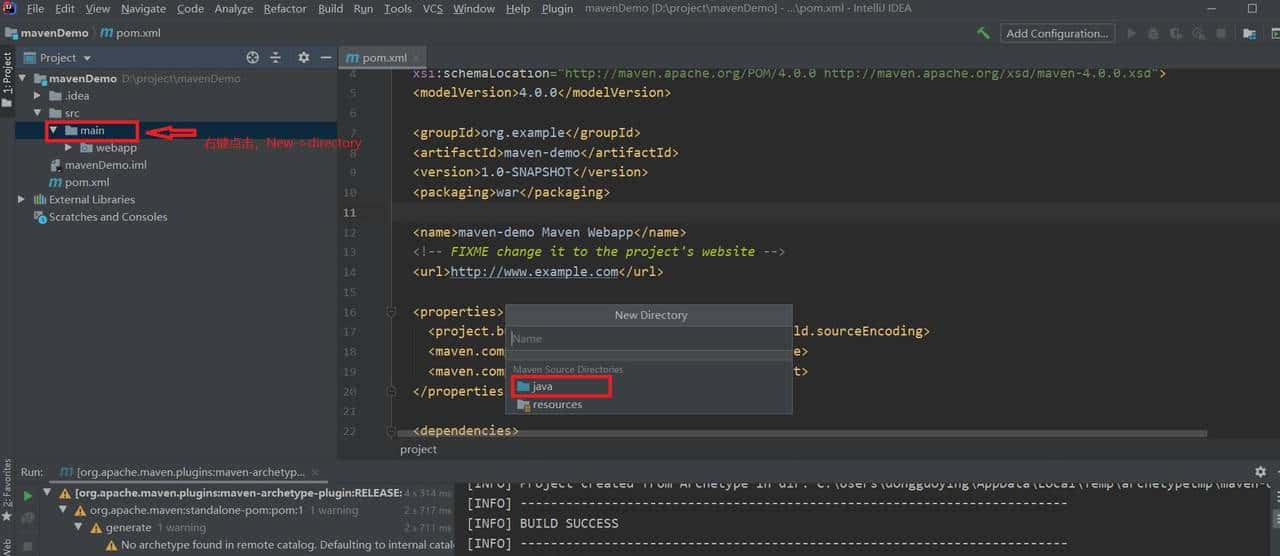Click the locate opened file crosshair icon
The image size is (1280, 556).
253,58
